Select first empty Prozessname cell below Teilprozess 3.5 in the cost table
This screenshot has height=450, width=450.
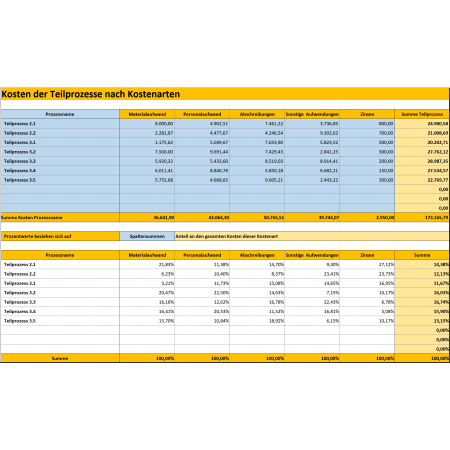pos(60,189)
